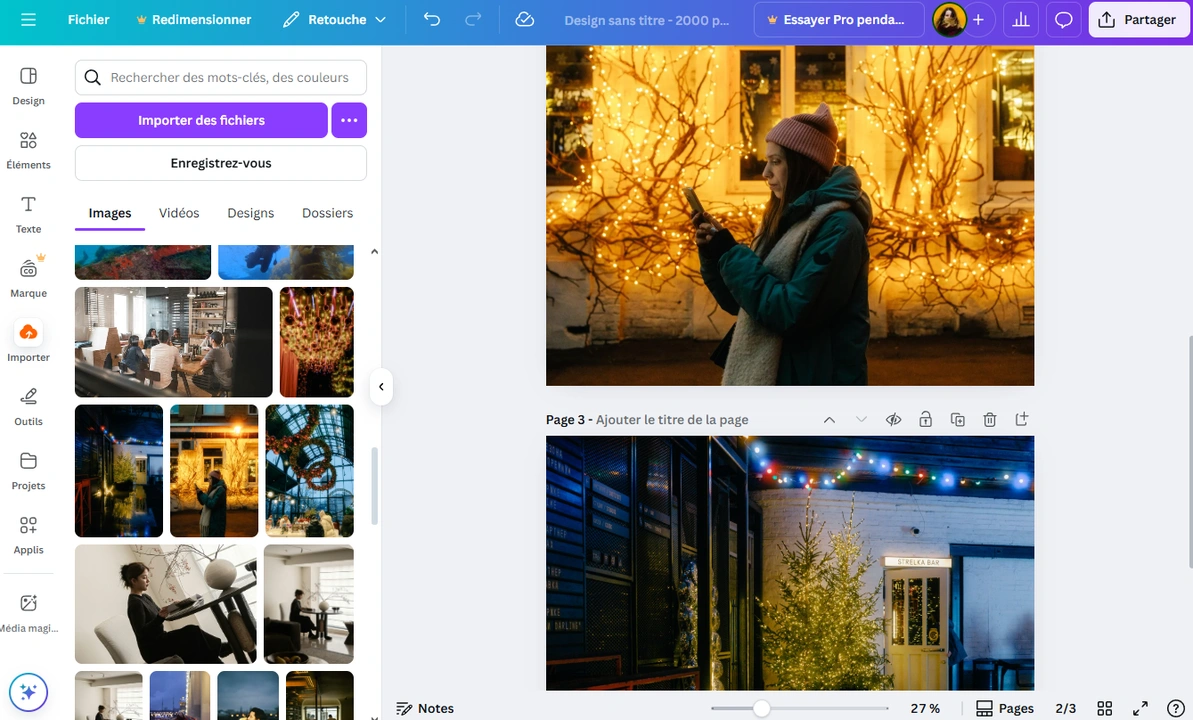Image resolution: width=1193 pixels, height=720 pixels.
Task: Select the Christmas tree photo thumbnail
Action: (118, 470)
